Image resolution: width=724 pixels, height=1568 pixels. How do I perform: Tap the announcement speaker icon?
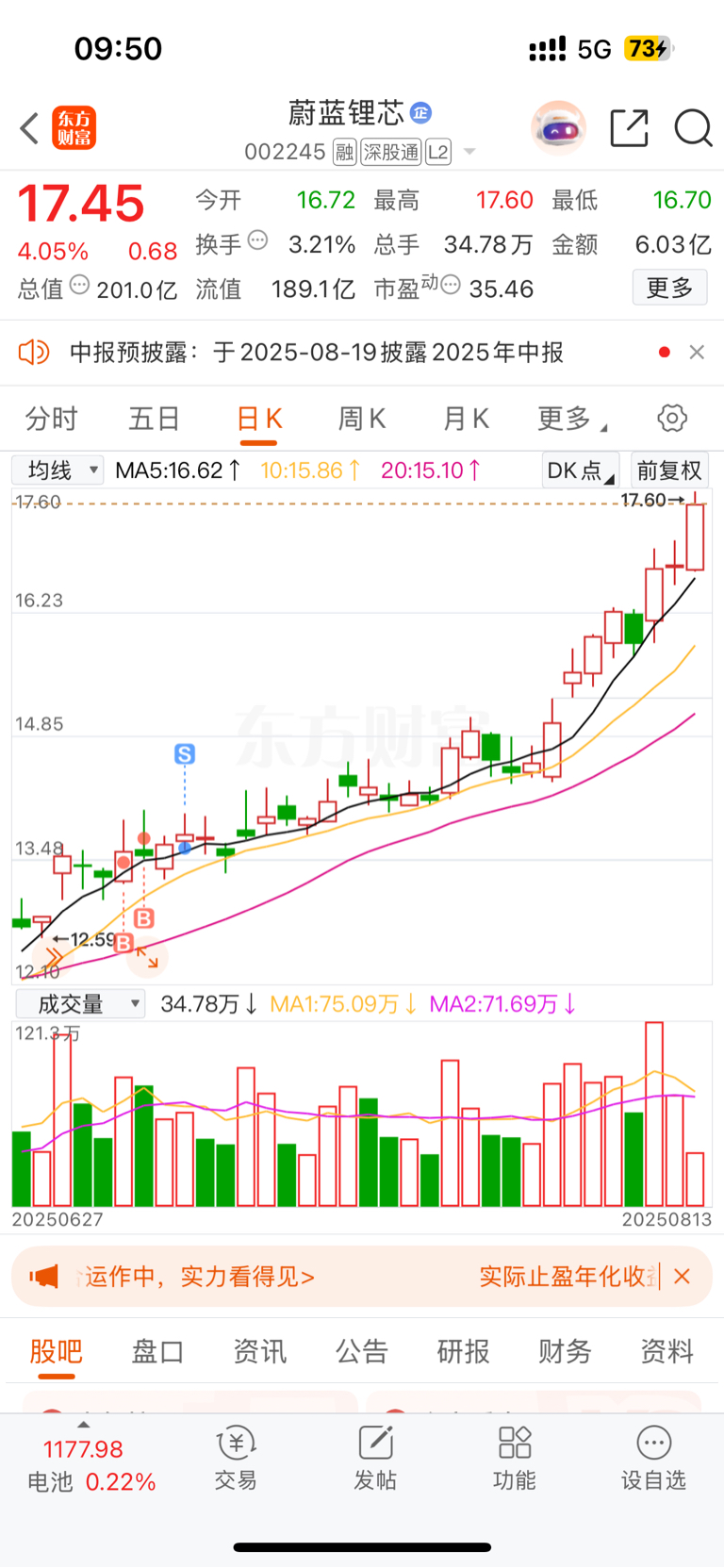click(x=34, y=353)
